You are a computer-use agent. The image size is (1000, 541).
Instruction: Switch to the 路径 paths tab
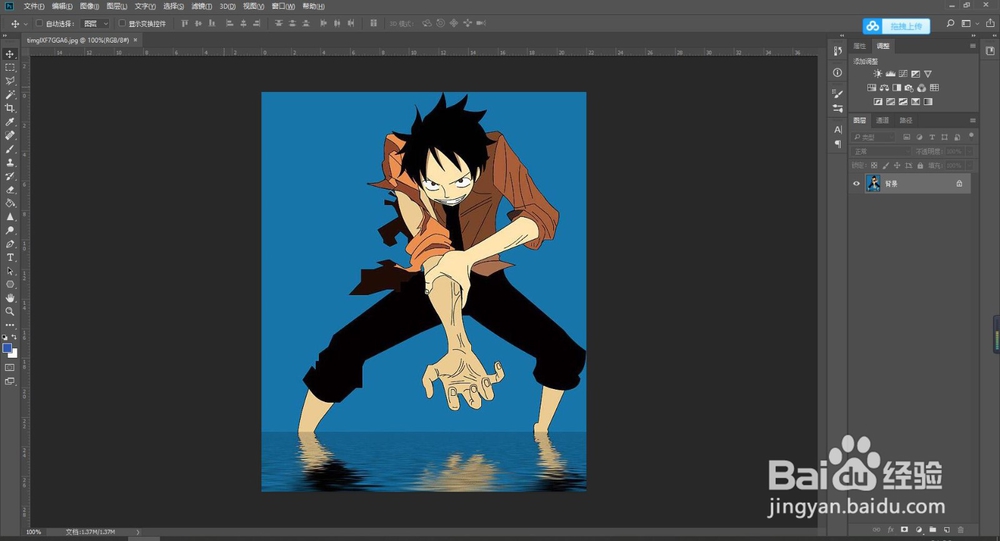[906, 120]
